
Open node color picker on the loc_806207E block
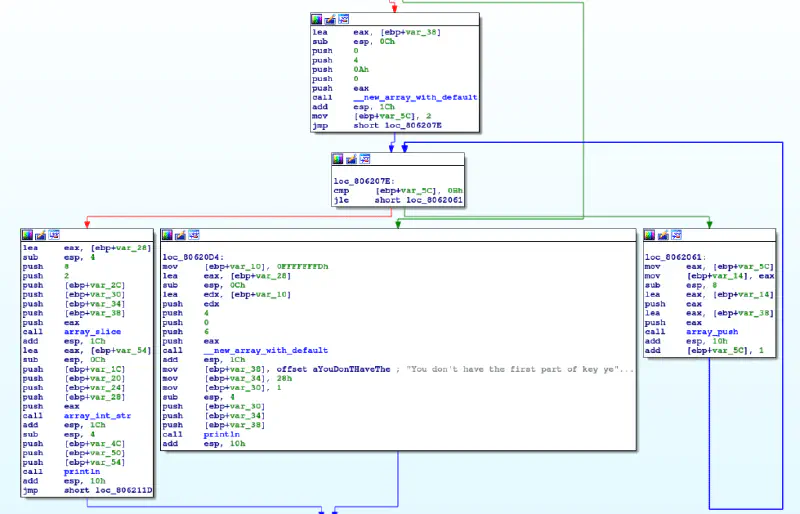point(338,159)
